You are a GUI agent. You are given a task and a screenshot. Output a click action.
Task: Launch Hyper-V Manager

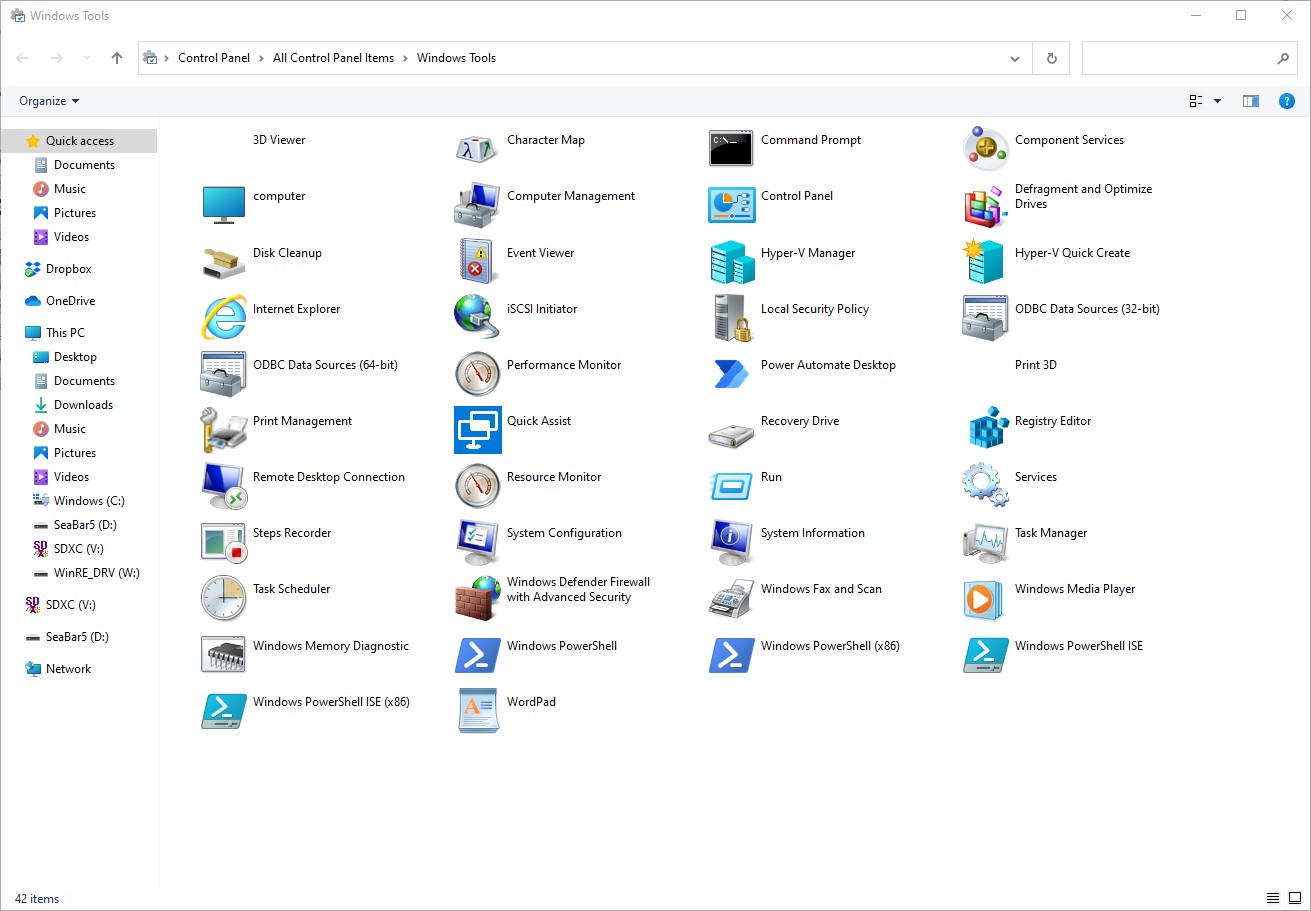tap(808, 253)
